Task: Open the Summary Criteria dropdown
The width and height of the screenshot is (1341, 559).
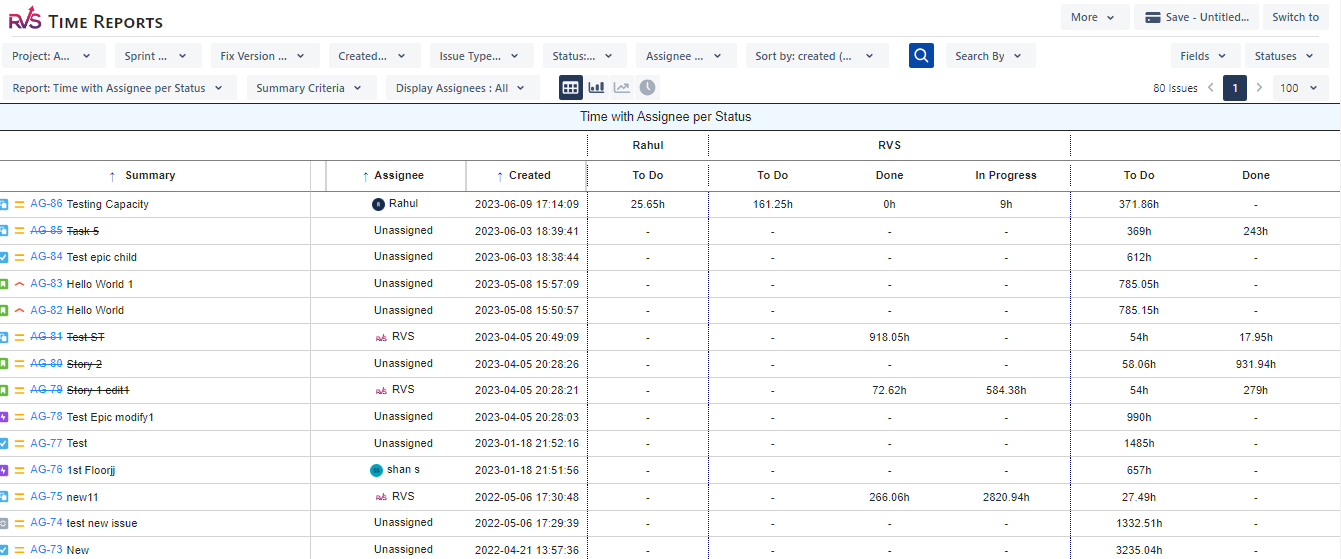Action: pos(311,88)
